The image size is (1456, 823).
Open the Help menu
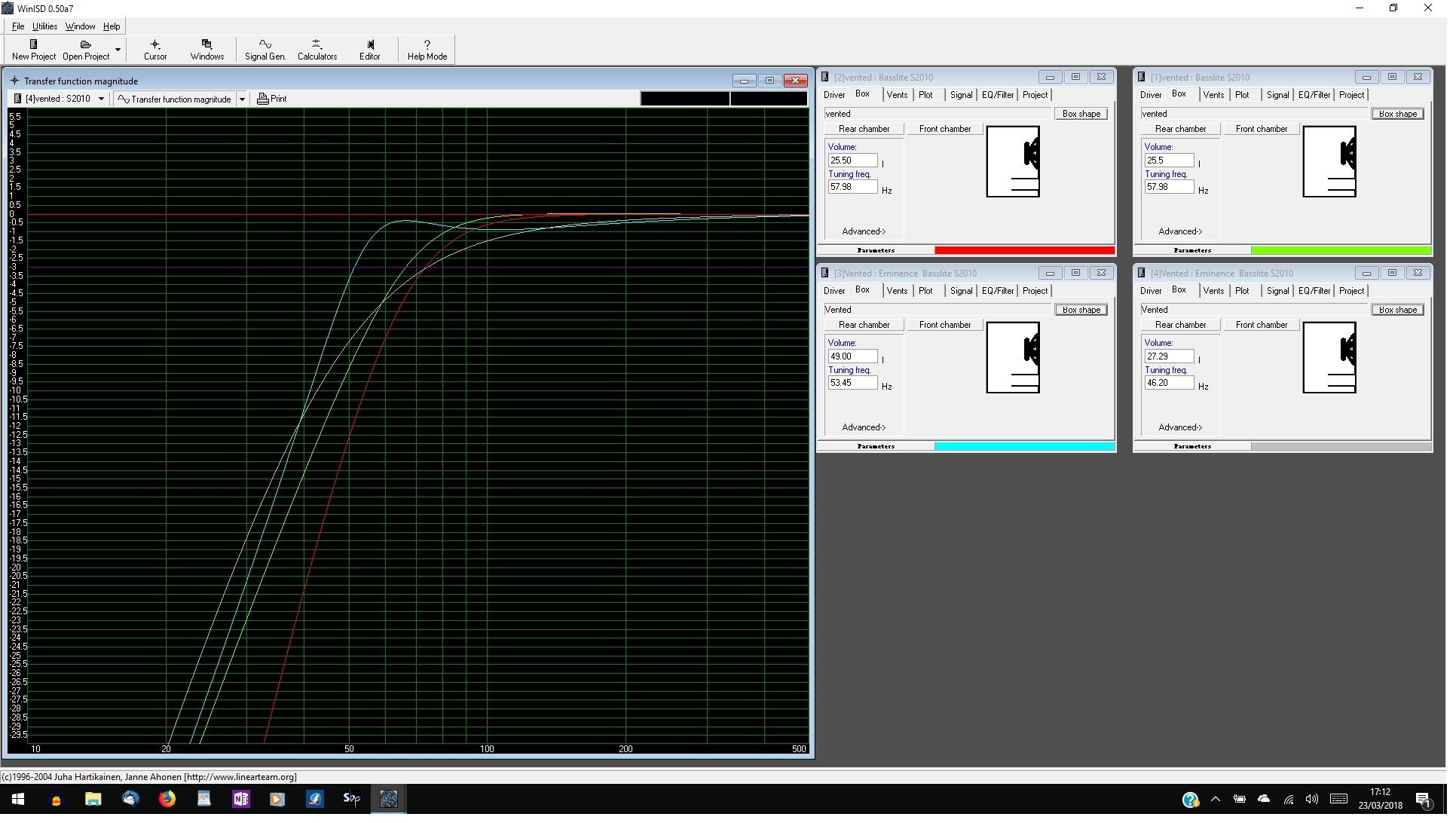(x=112, y=26)
